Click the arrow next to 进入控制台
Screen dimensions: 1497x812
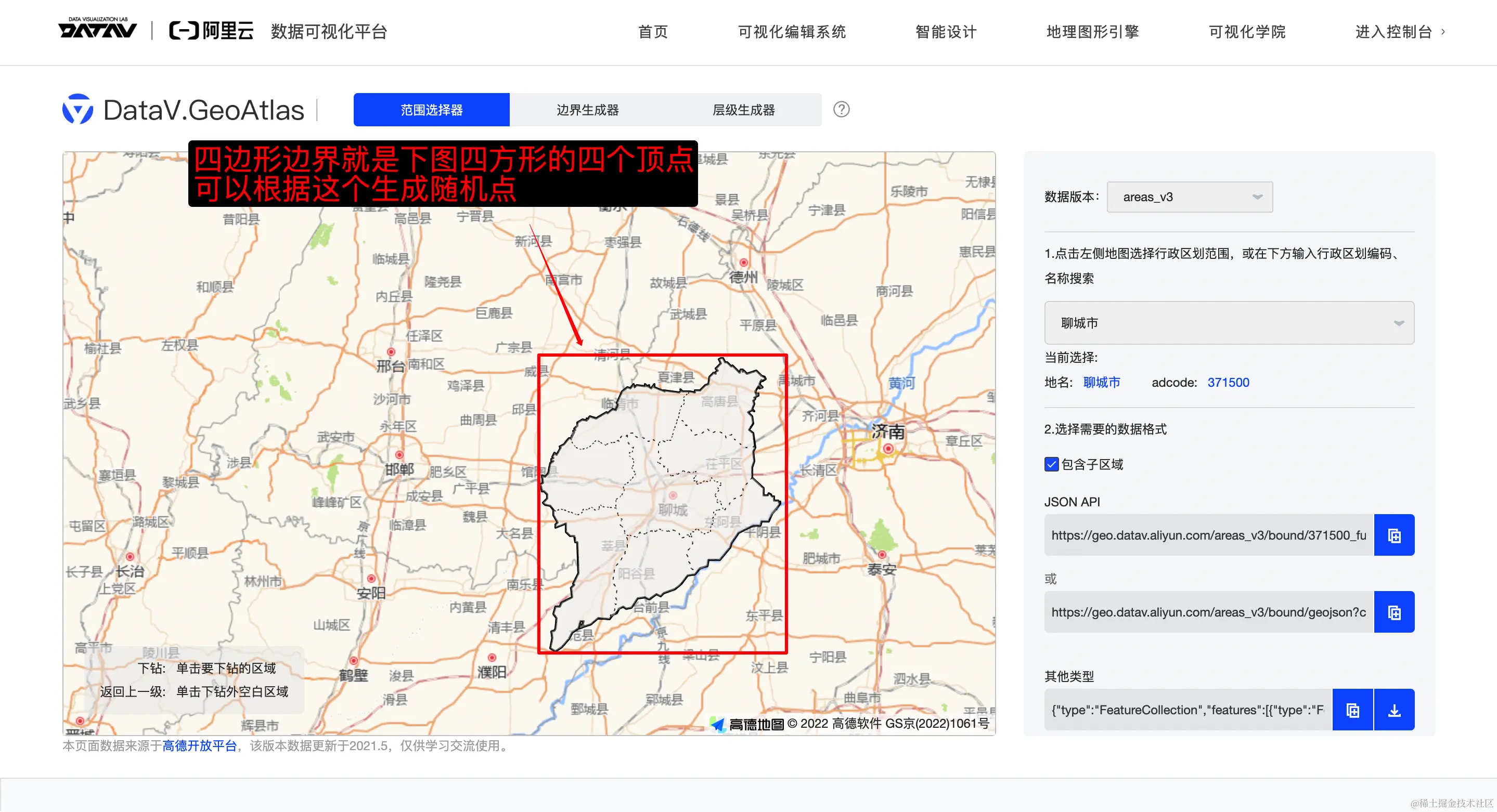1443,32
